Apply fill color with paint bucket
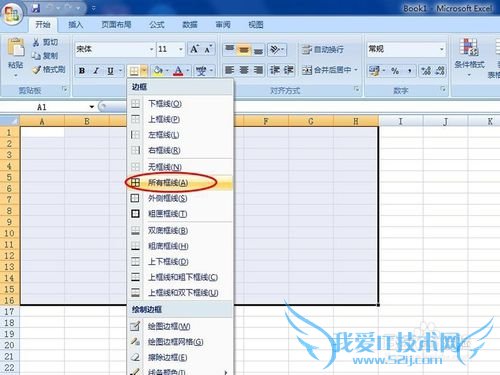The image size is (500, 375). point(158,71)
